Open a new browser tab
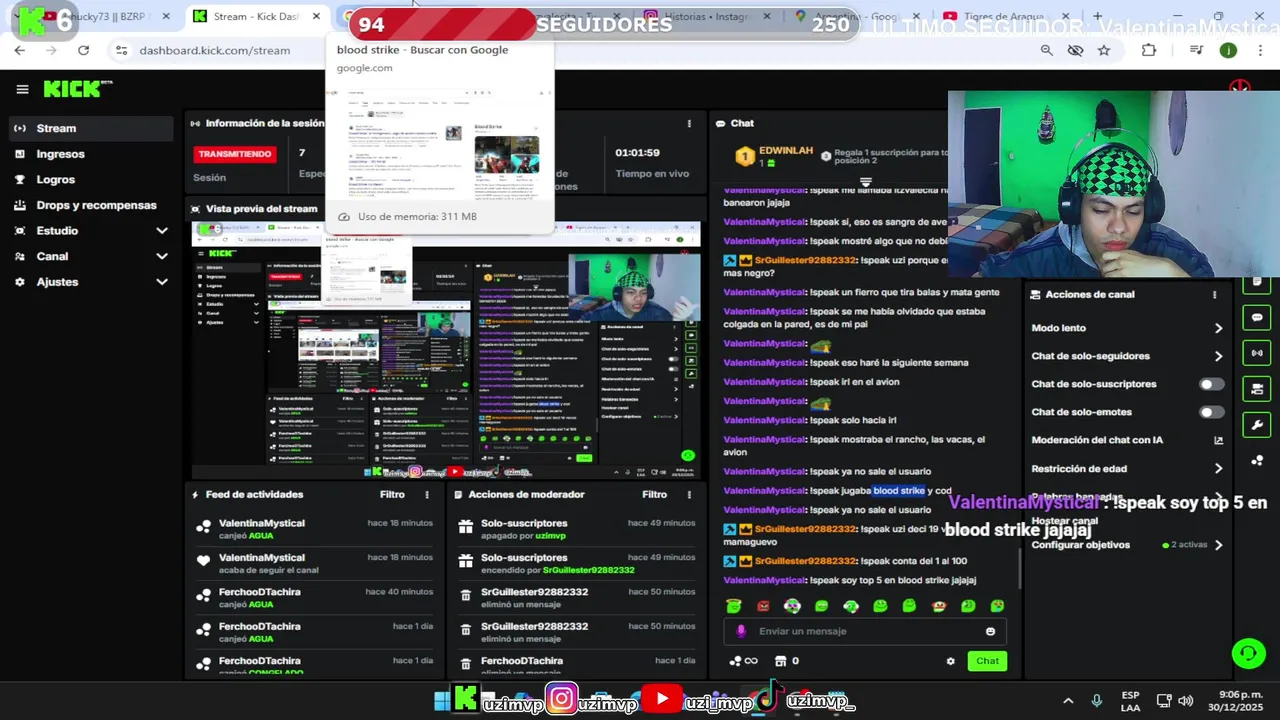Screen dimensions: 1280x720 tap(1097, 16)
